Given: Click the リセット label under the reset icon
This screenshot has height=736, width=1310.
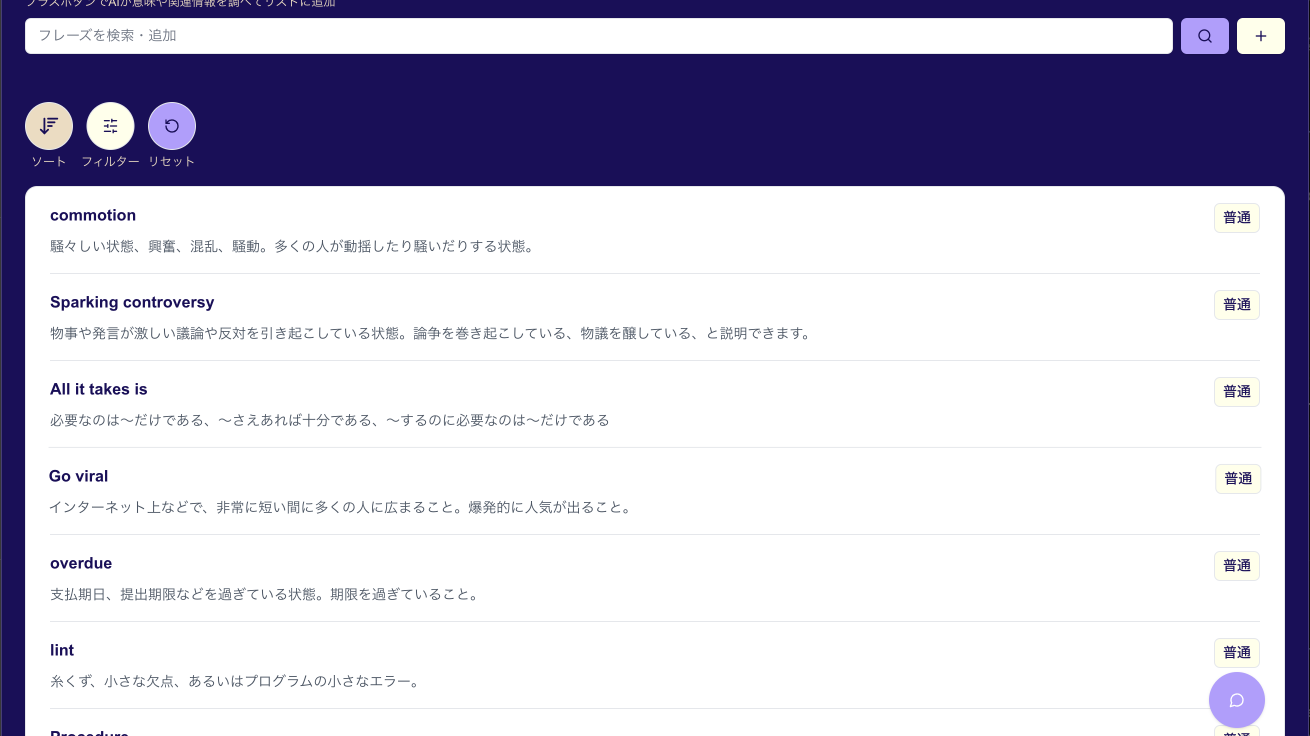Looking at the screenshot, I should 172,161.
